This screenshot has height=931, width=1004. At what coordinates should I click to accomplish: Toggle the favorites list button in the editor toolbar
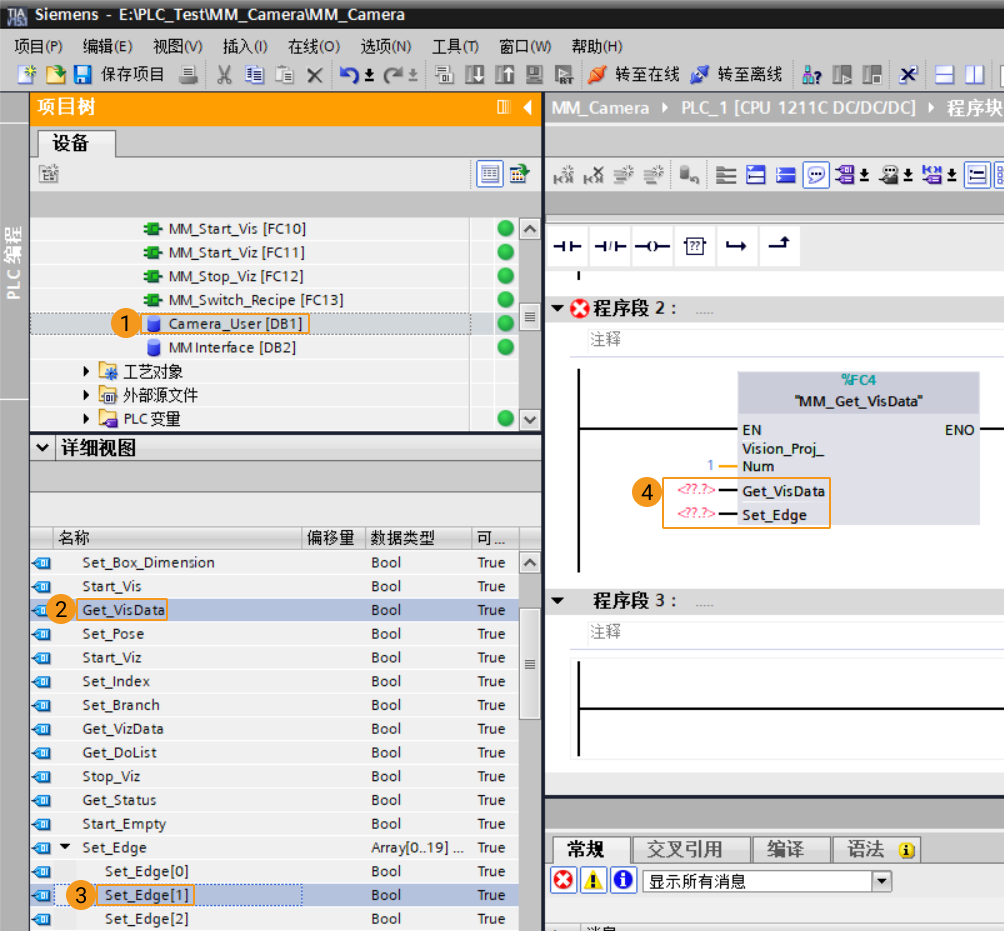pyautogui.click(x=977, y=175)
